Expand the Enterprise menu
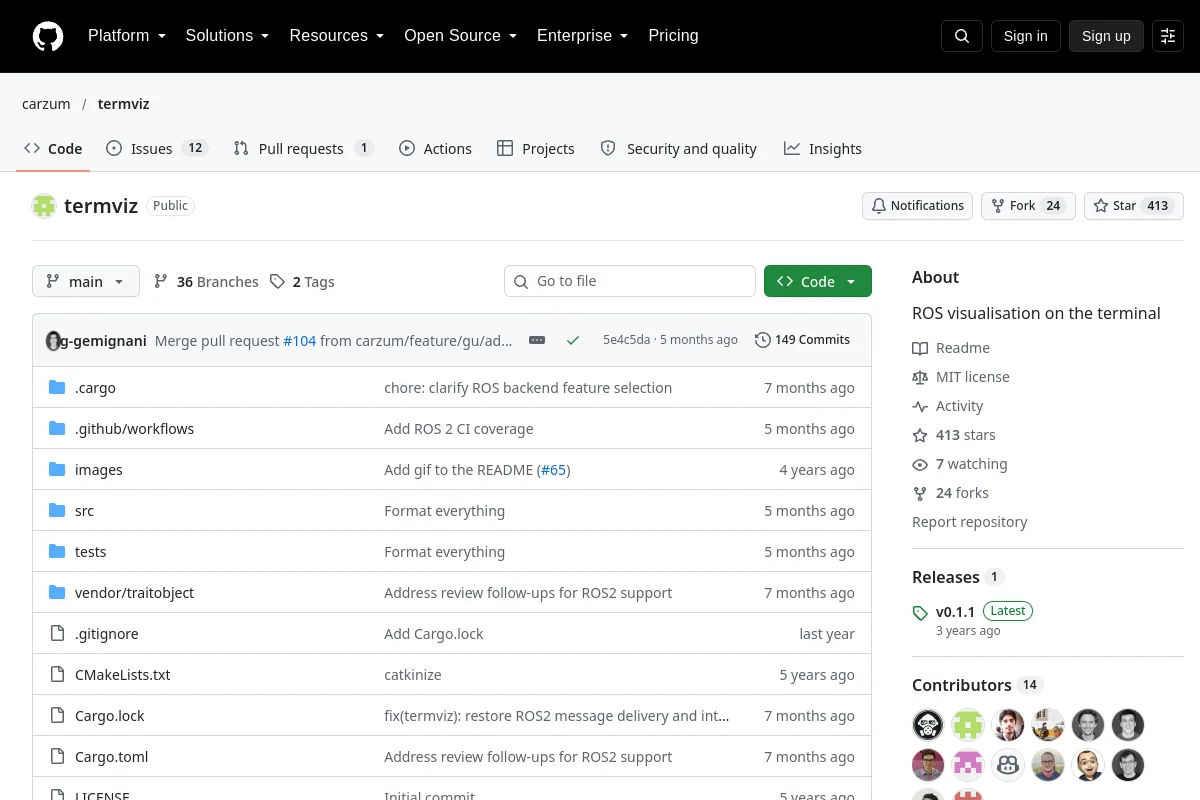 coord(582,36)
